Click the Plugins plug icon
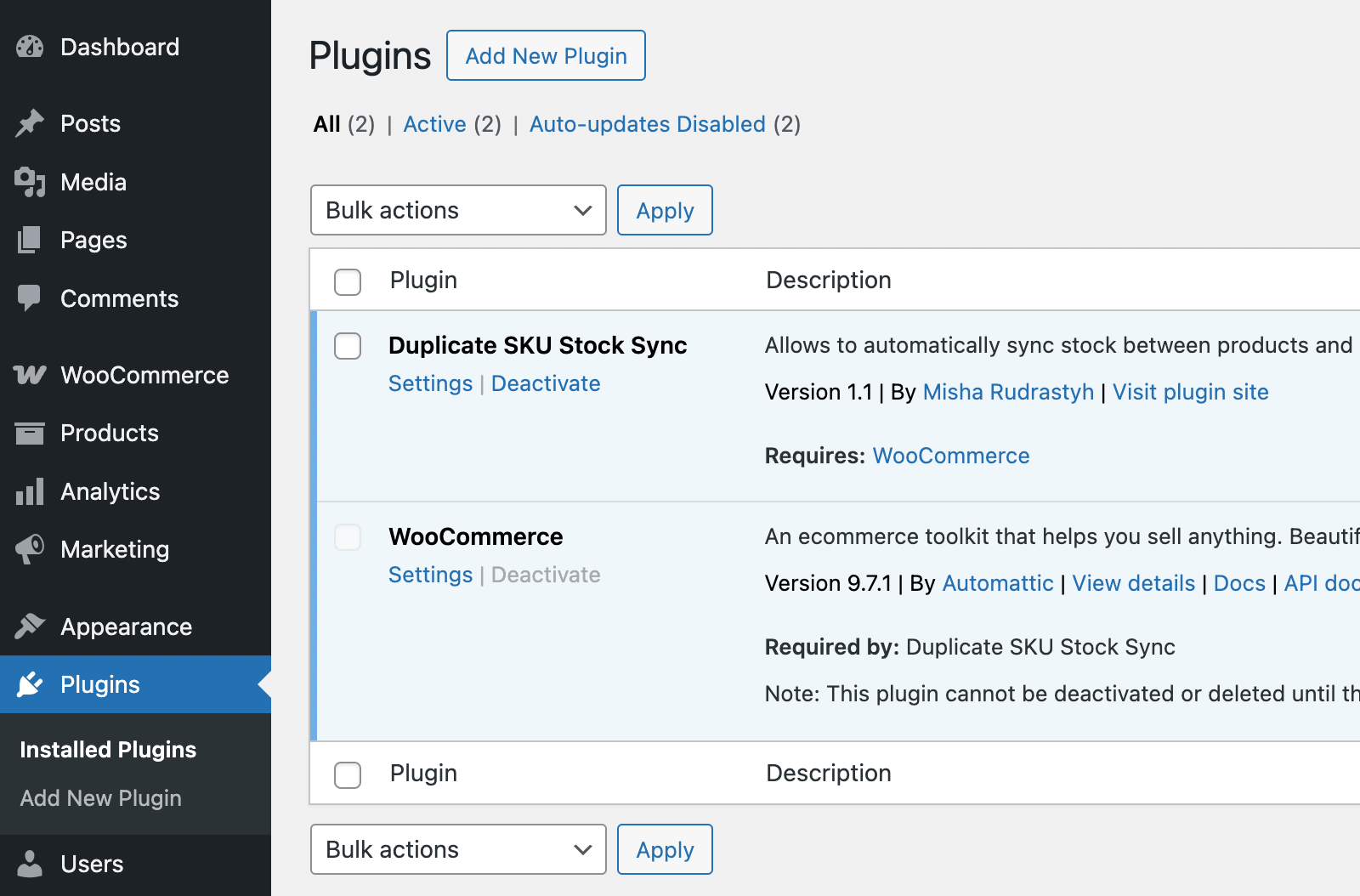 [x=30, y=684]
